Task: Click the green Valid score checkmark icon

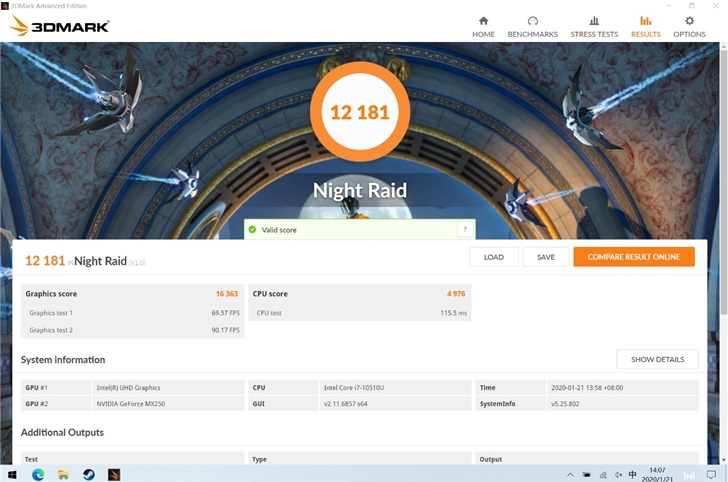Action: (253, 229)
